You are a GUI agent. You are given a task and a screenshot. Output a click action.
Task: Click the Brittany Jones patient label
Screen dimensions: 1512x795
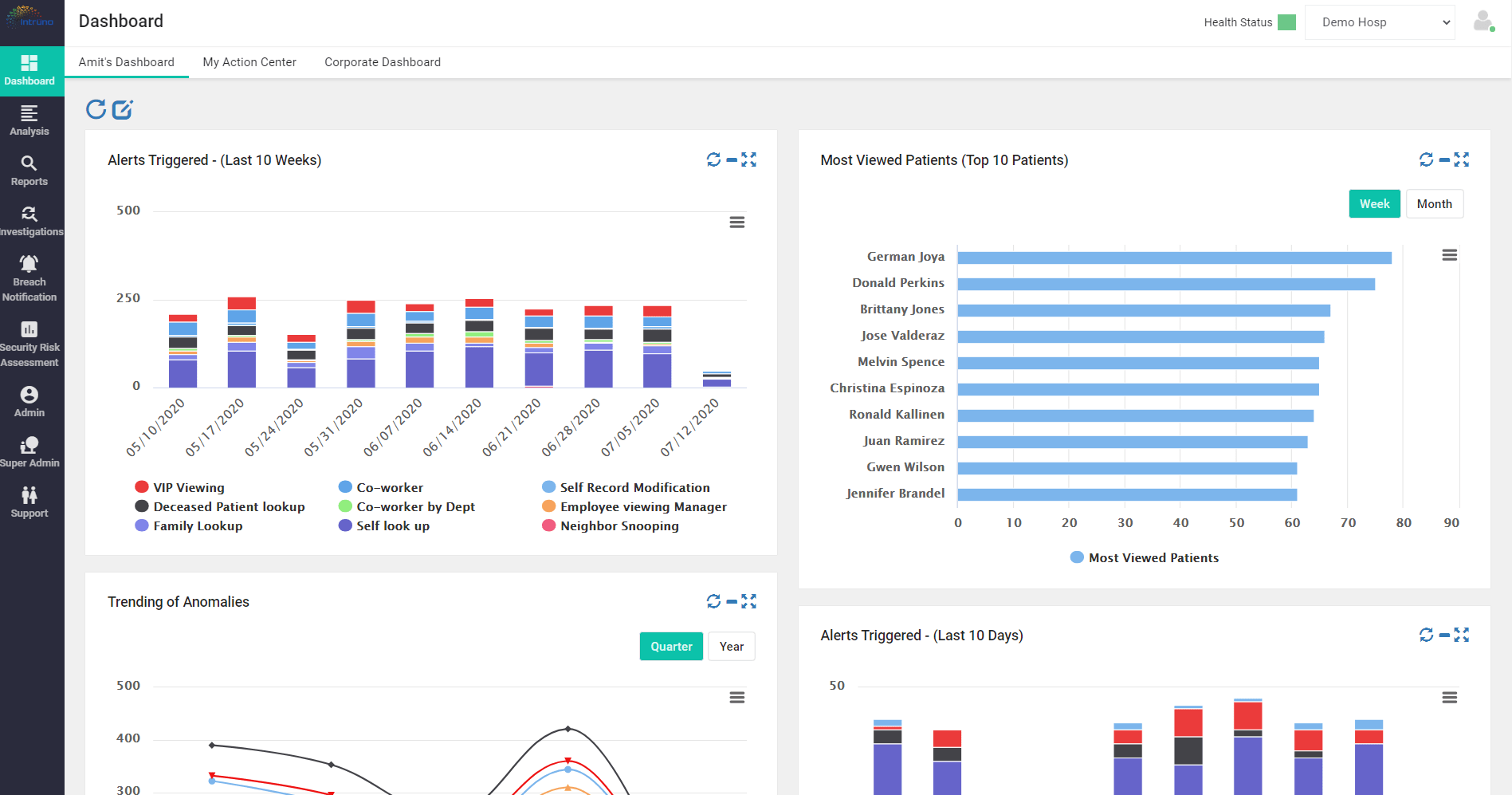coord(902,309)
